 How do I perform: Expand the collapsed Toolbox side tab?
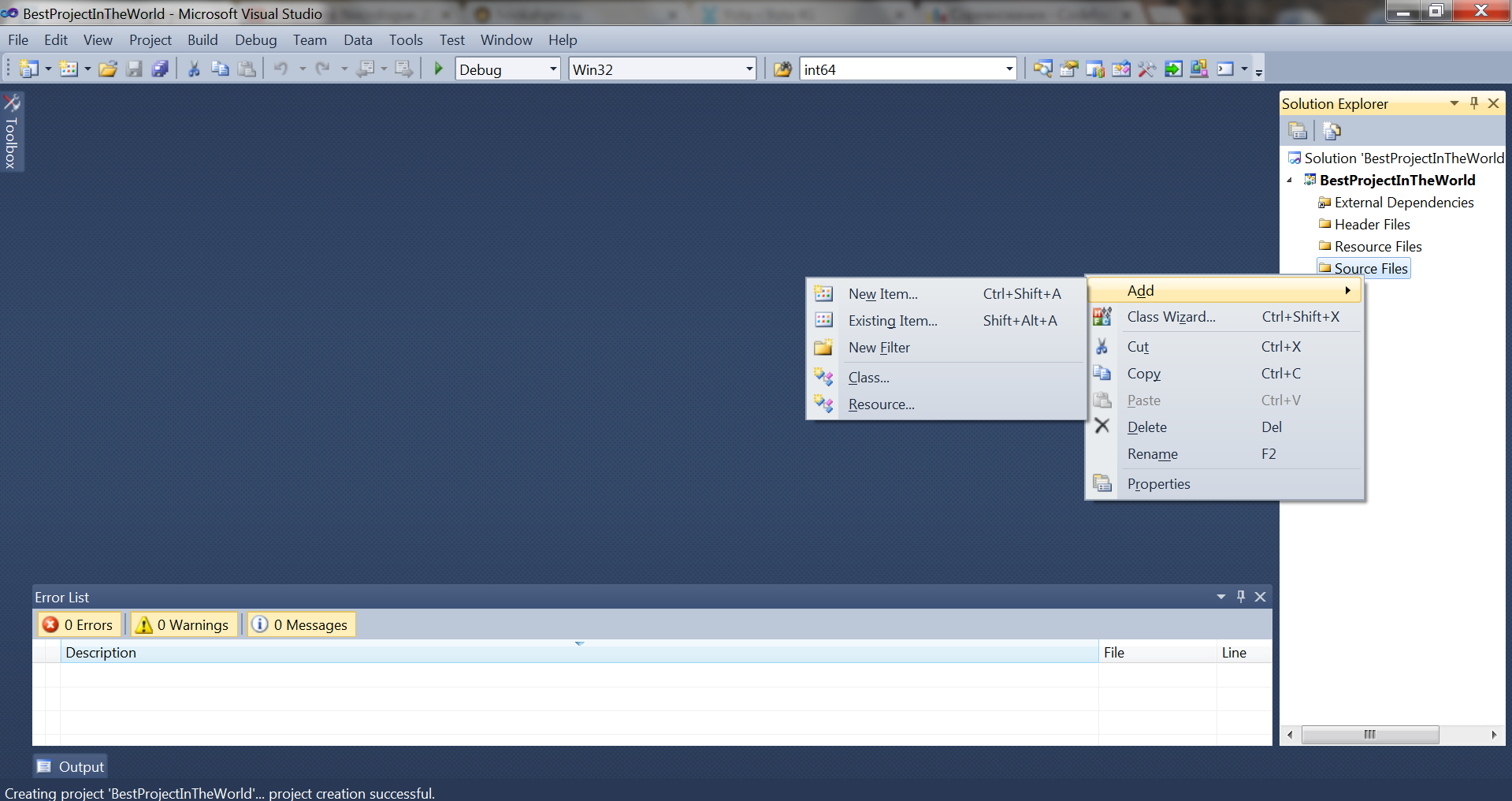pyautogui.click(x=12, y=132)
